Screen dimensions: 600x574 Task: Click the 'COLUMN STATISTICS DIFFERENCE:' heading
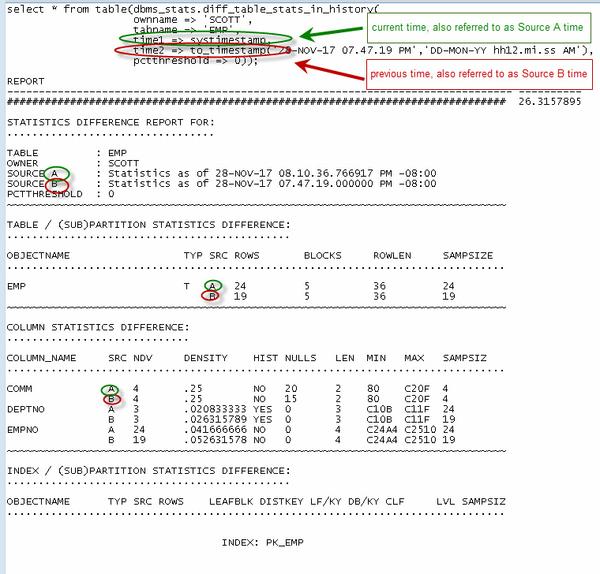[96, 327]
